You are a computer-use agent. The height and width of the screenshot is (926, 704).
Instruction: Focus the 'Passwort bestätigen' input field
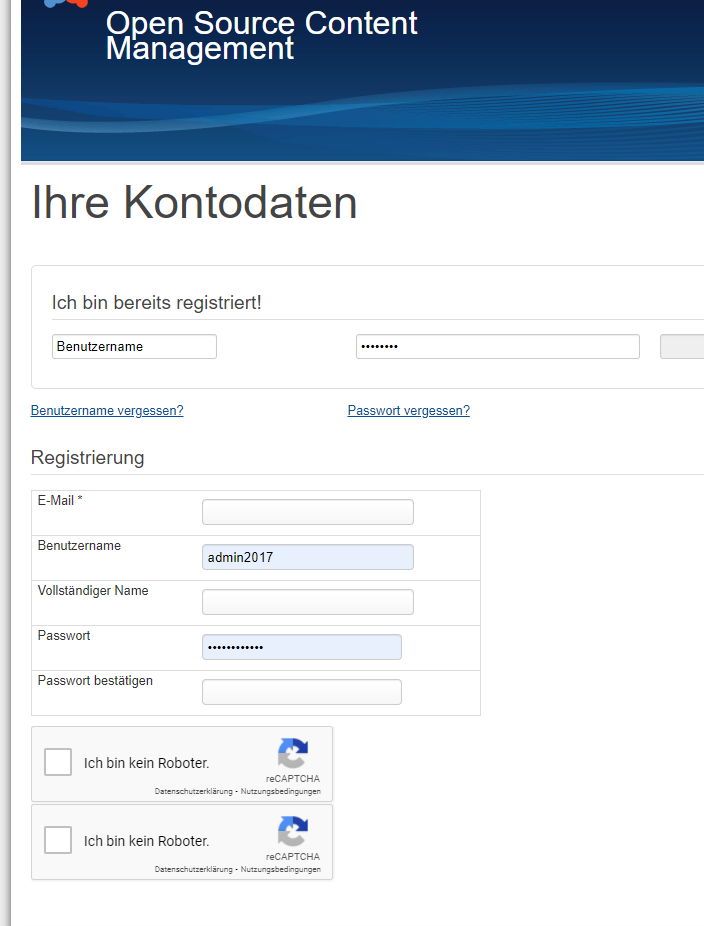tap(301, 692)
